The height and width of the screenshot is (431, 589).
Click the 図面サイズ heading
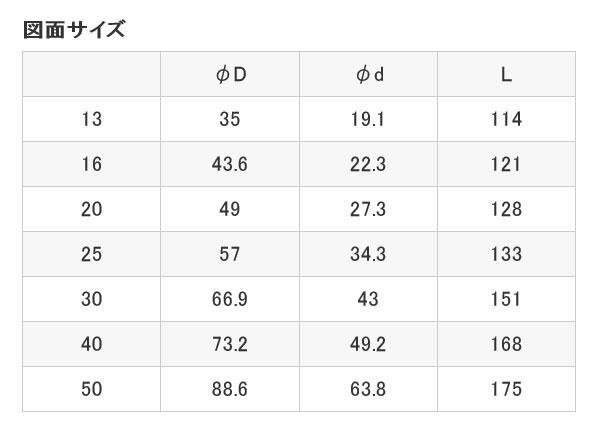(x=74, y=30)
